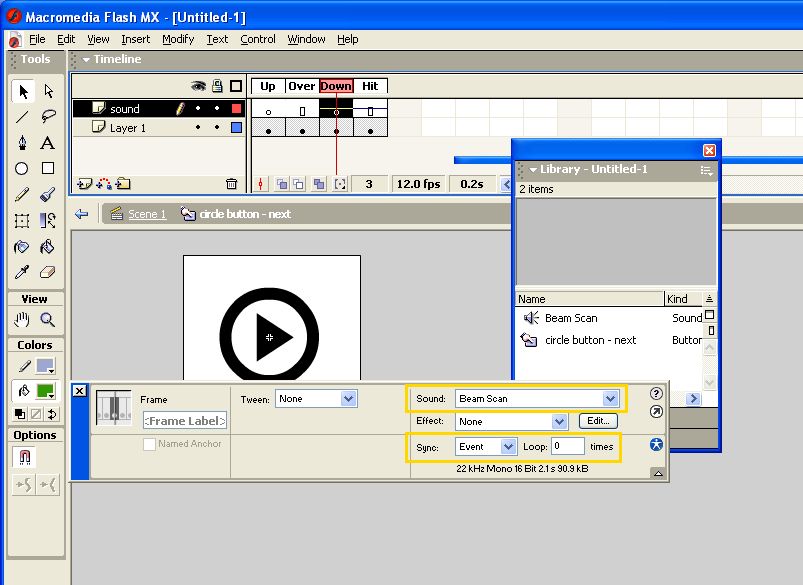Toggle Onion Skin Outlines button
This screenshot has height=585, width=803.
(x=299, y=184)
